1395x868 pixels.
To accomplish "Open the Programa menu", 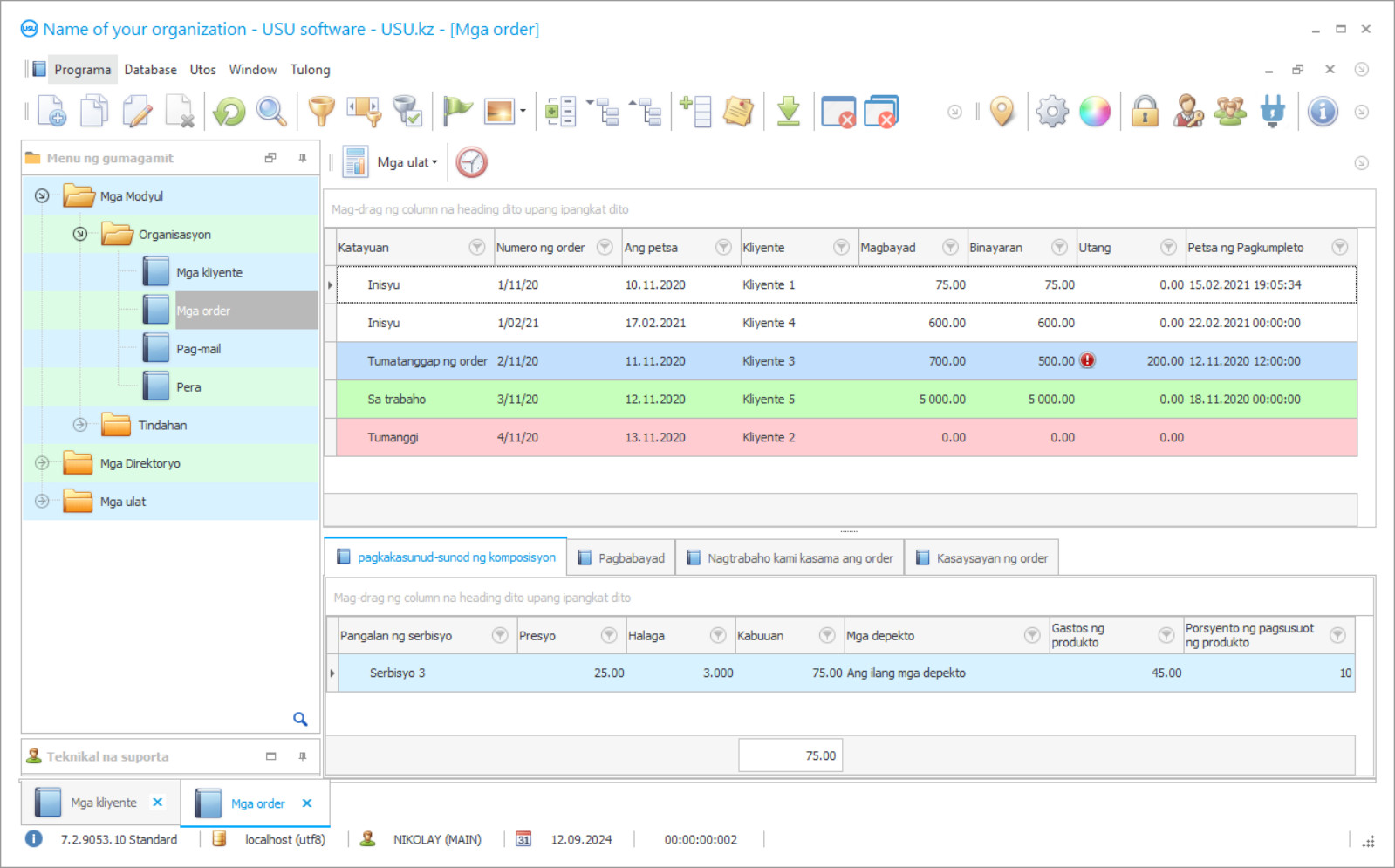I will point(82,70).
